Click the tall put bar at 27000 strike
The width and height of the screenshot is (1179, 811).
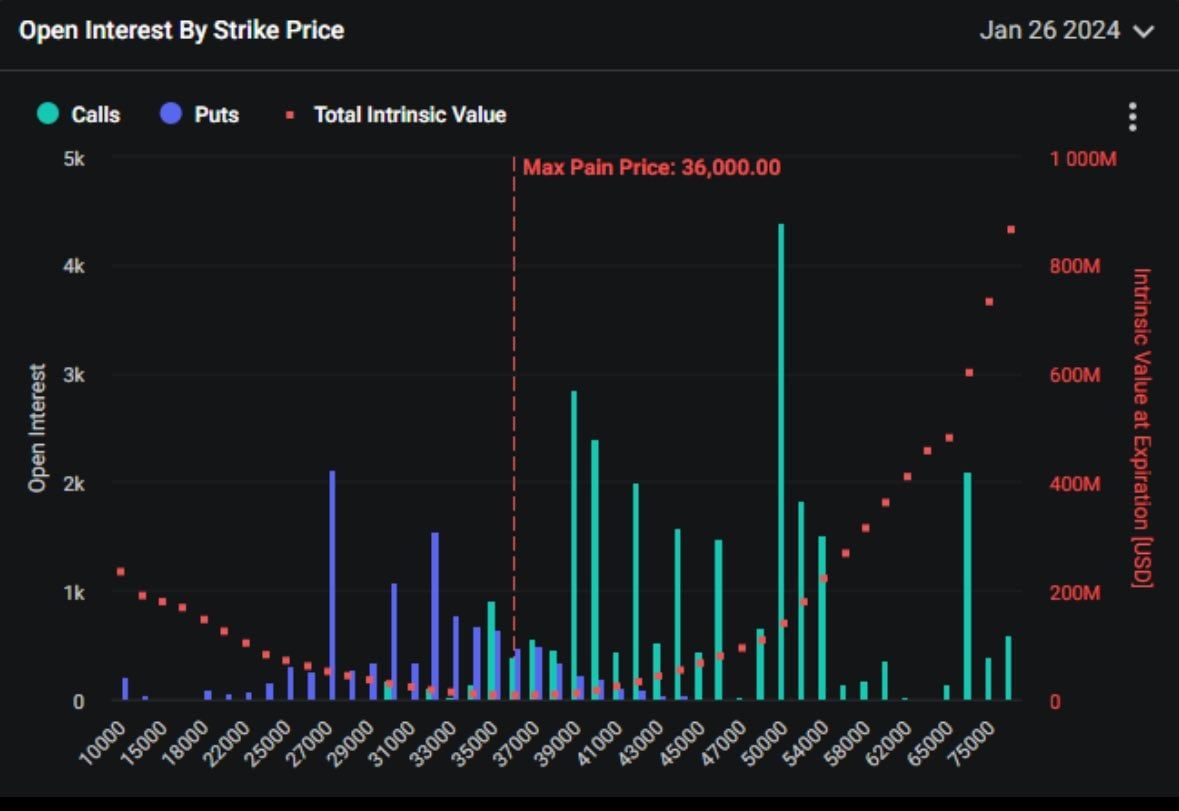[x=332, y=585]
